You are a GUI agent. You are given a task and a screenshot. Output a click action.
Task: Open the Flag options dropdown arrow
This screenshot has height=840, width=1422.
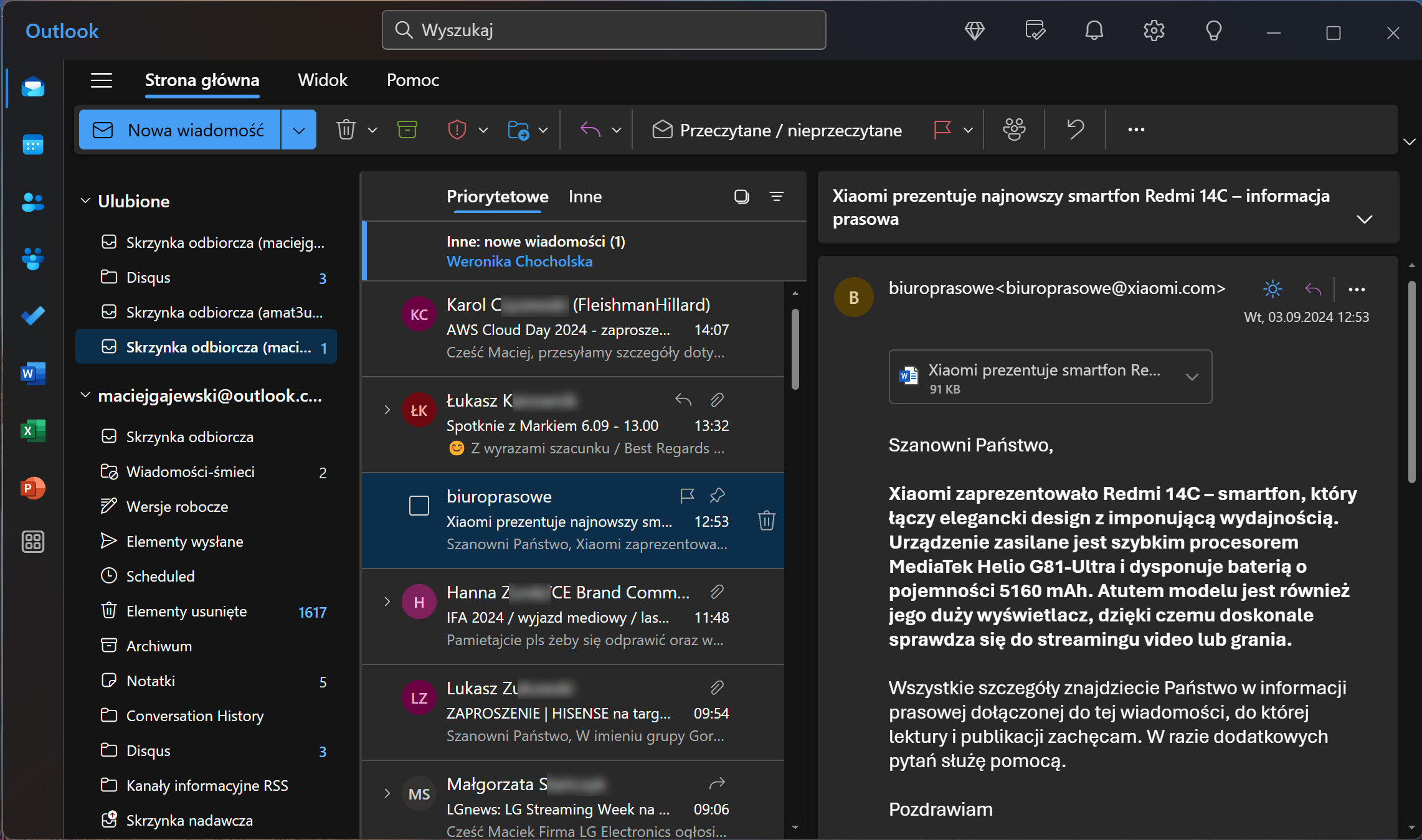tap(968, 130)
